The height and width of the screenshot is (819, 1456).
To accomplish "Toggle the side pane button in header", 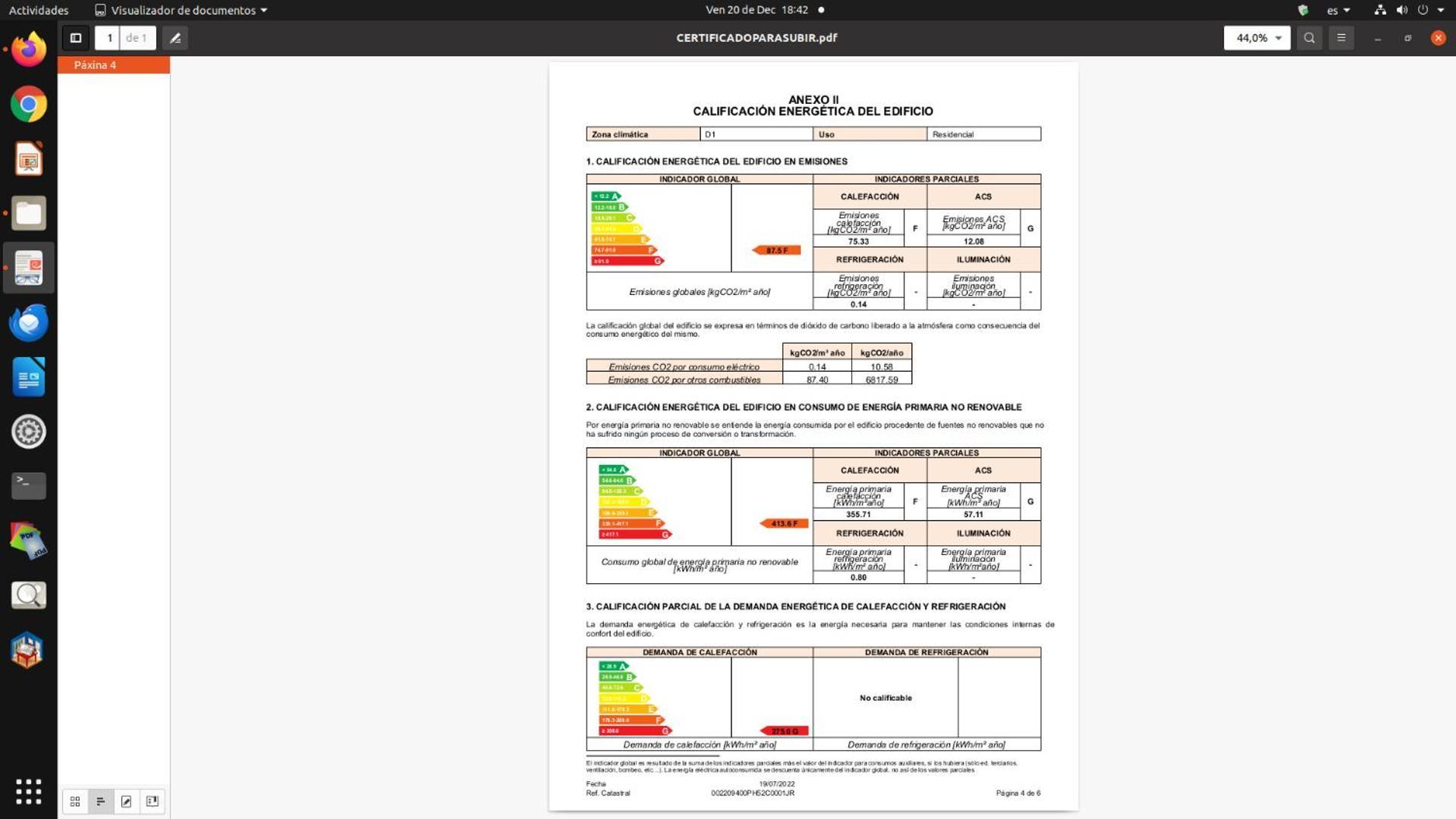I will coord(76,38).
